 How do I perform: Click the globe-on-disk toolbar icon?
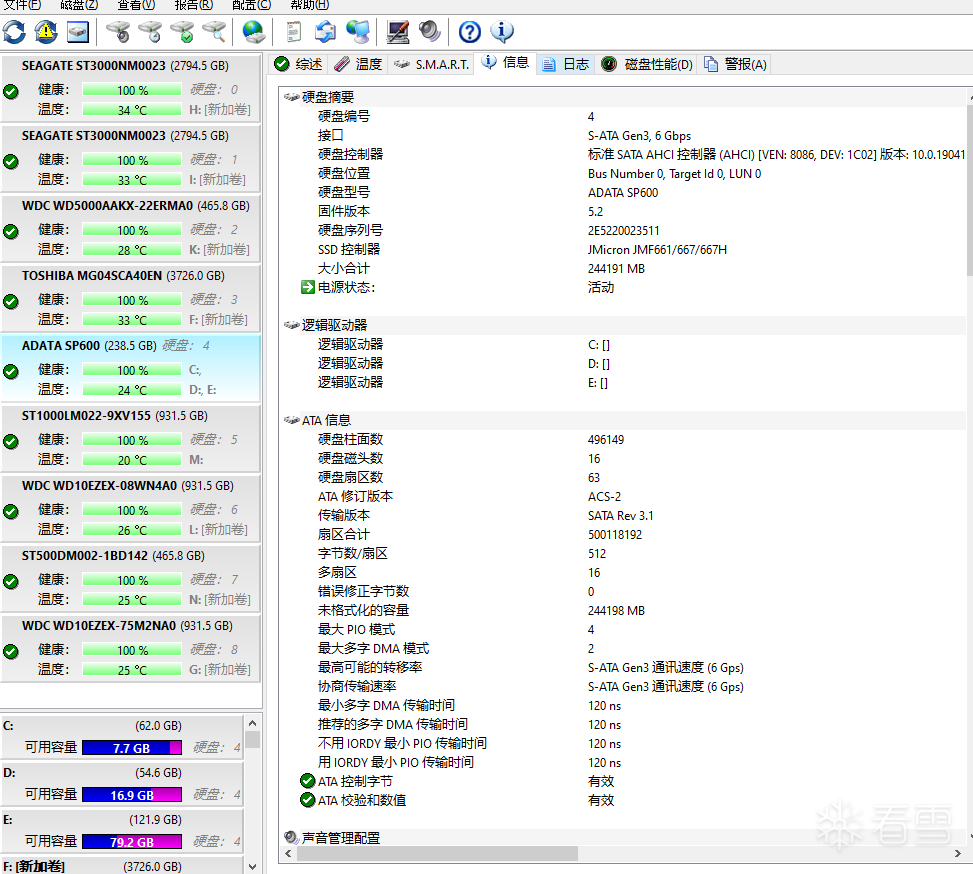tap(254, 32)
